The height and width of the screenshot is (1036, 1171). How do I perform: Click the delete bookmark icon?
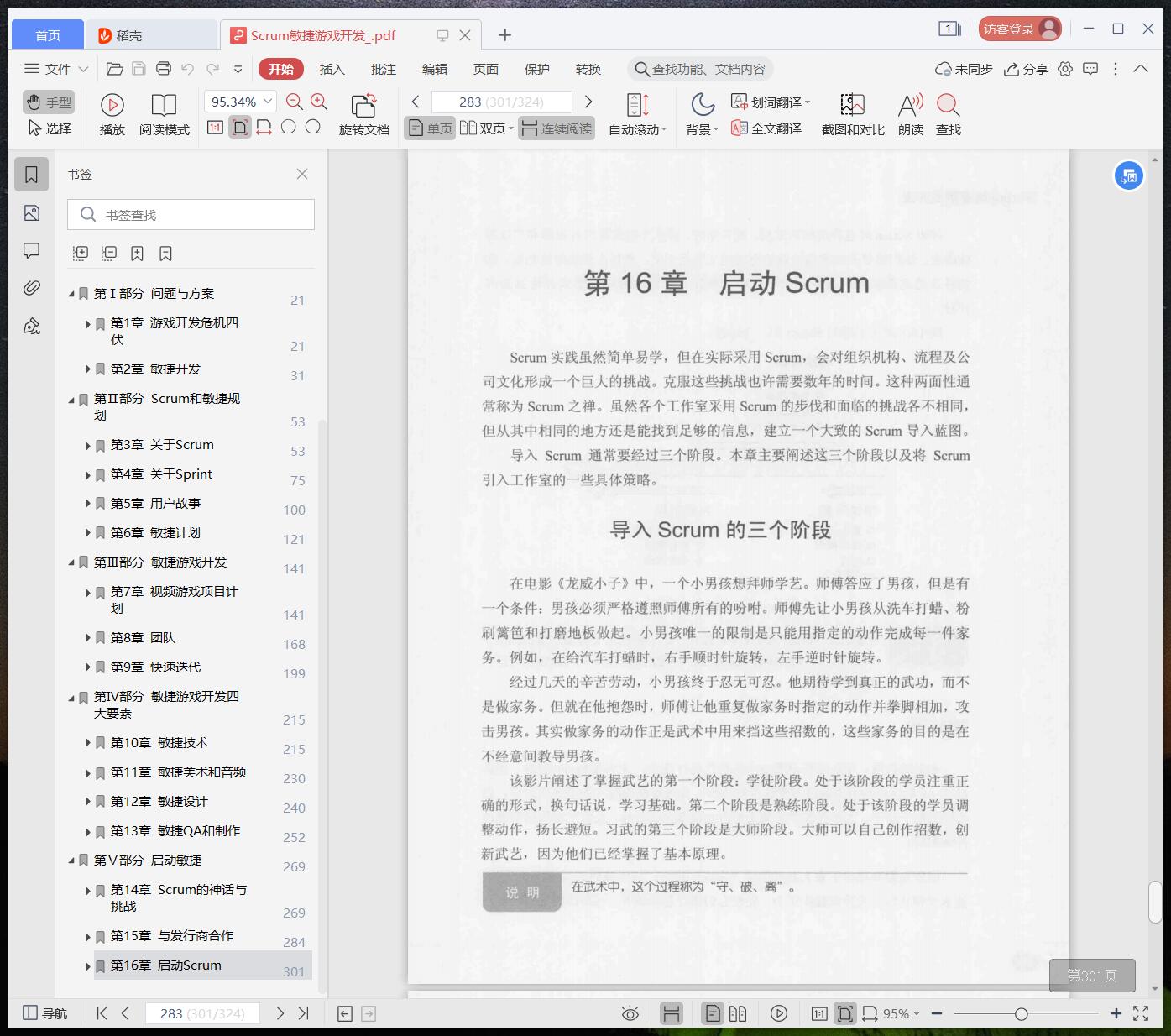click(x=165, y=253)
